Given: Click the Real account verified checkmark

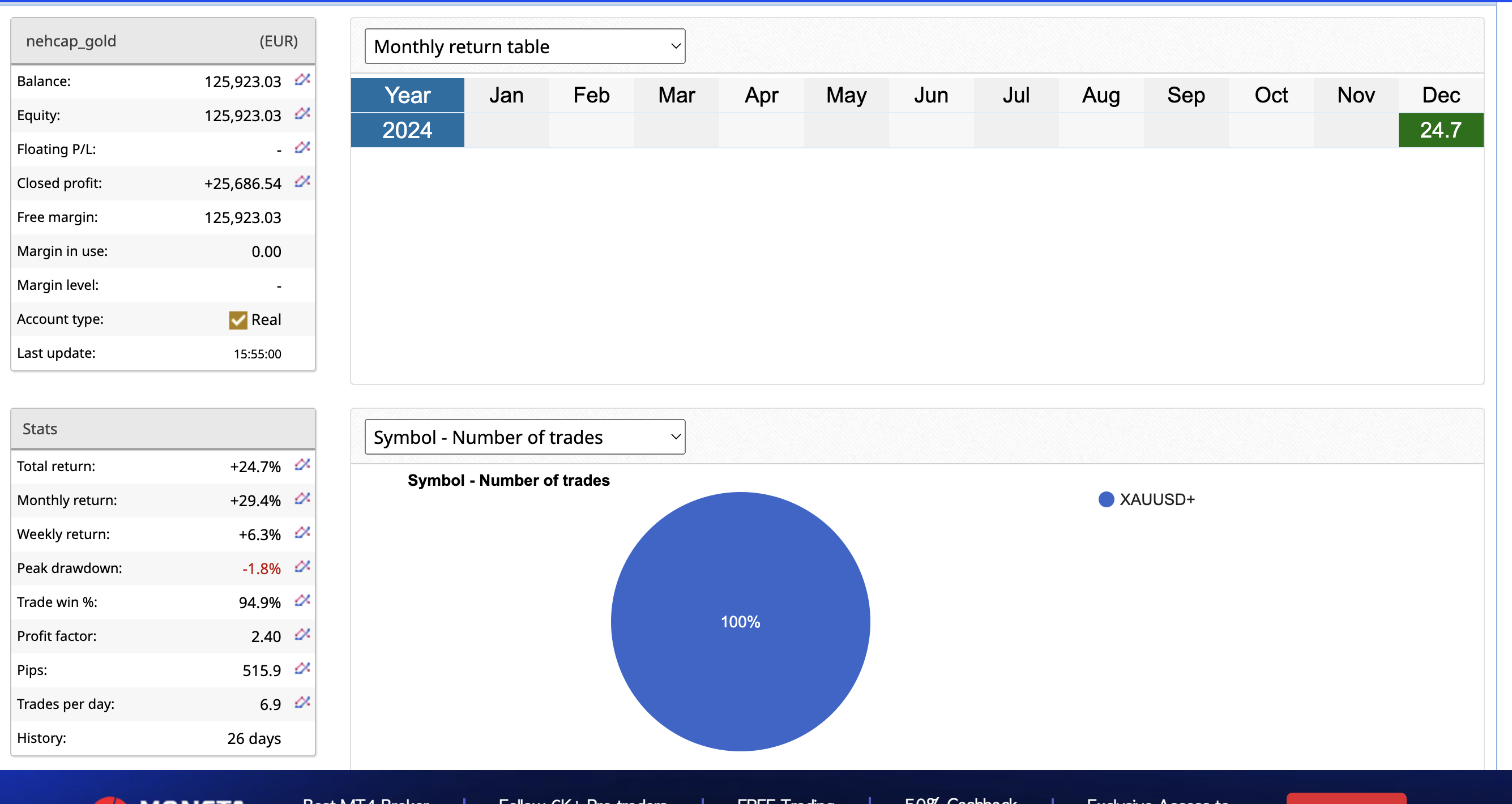Looking at the screenshot, I should click(238, 320).
